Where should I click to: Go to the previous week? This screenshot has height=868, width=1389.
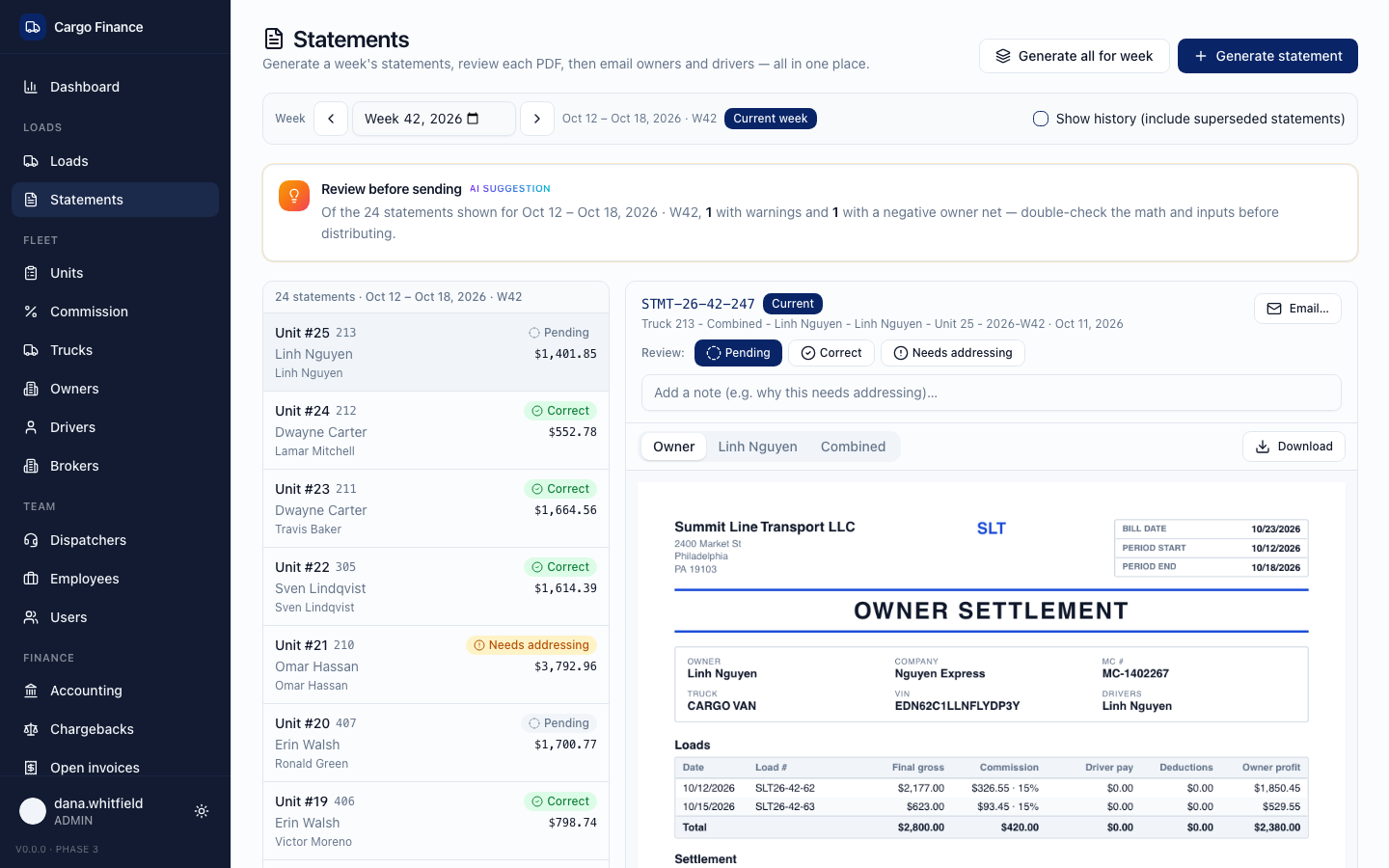331,119
